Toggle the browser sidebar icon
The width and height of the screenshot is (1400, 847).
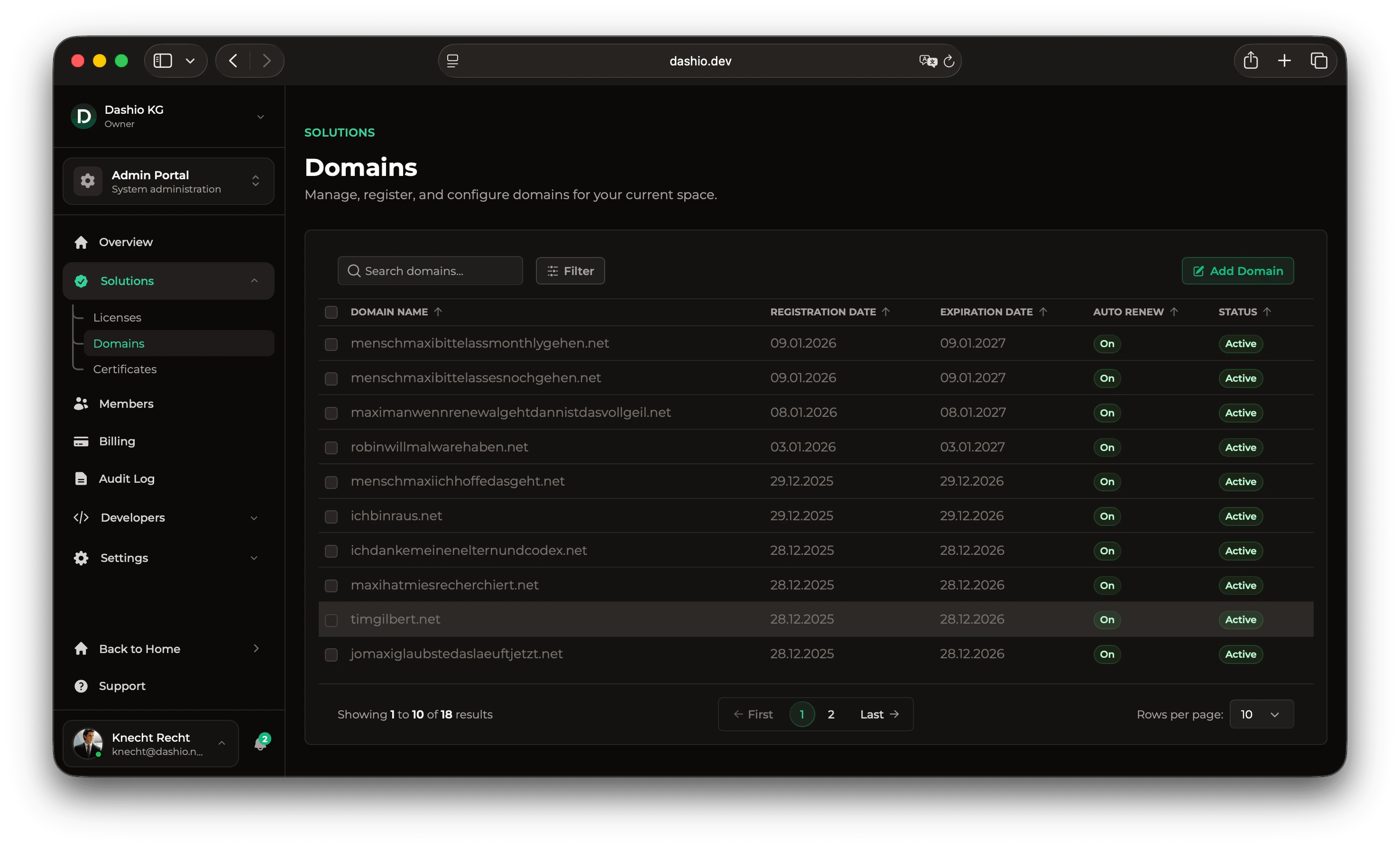[163, 61]
